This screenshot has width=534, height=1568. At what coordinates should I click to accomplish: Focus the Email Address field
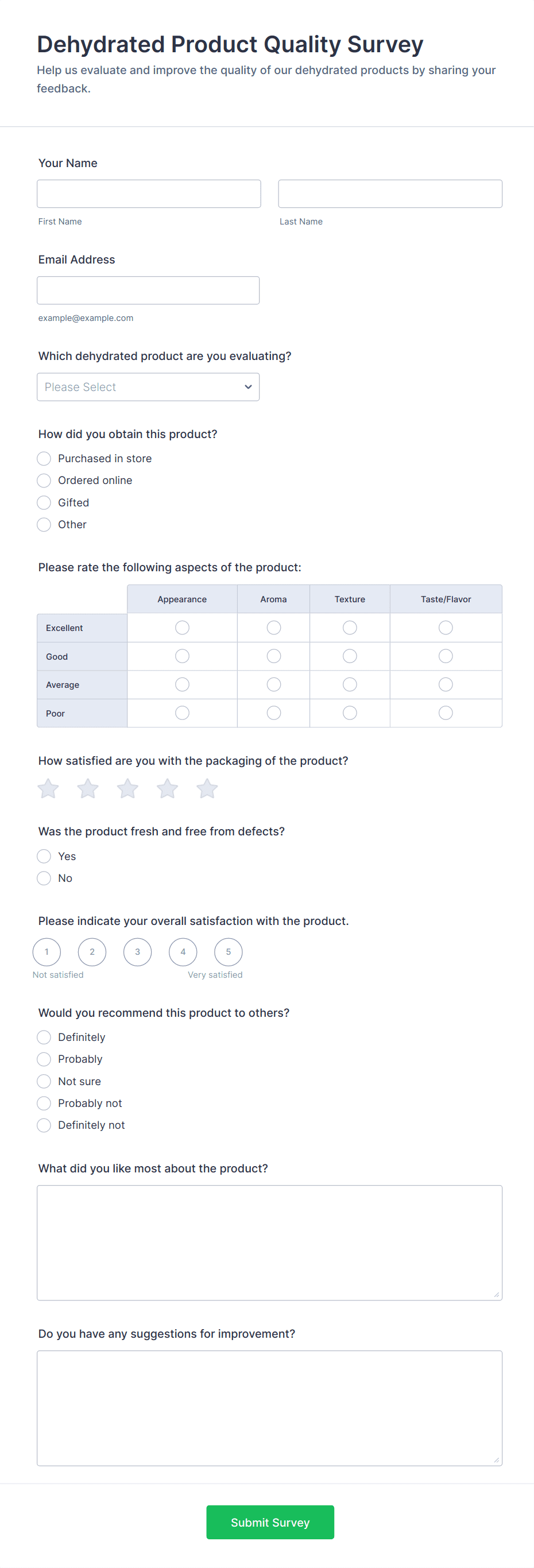[148, 291]
